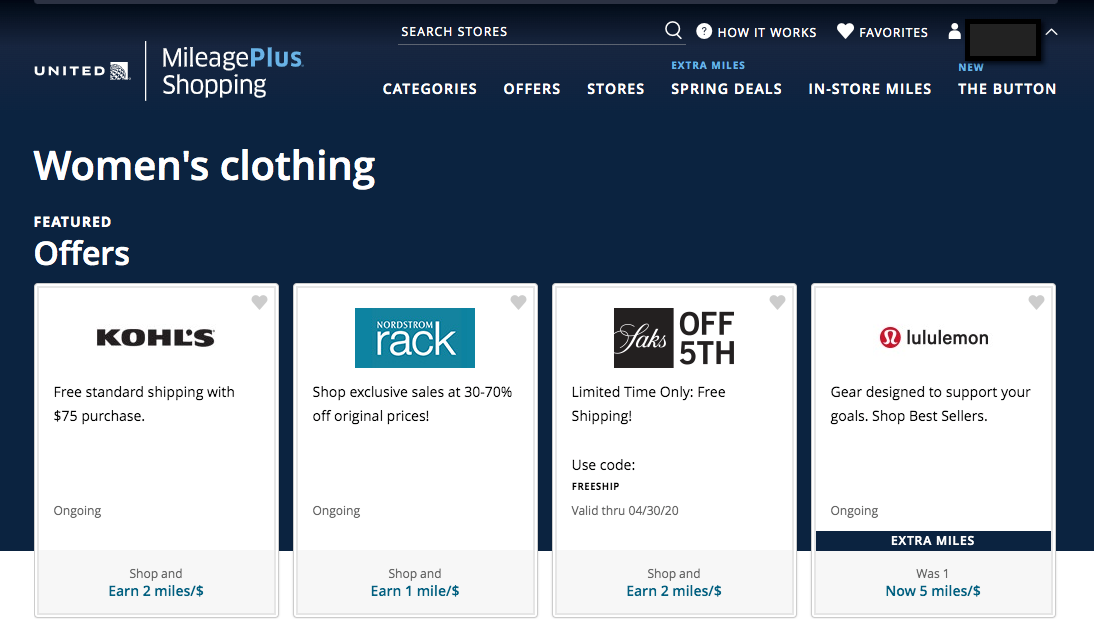1094x640 pixels.
Task: Click into the Search Stores field
Action: 528,32
